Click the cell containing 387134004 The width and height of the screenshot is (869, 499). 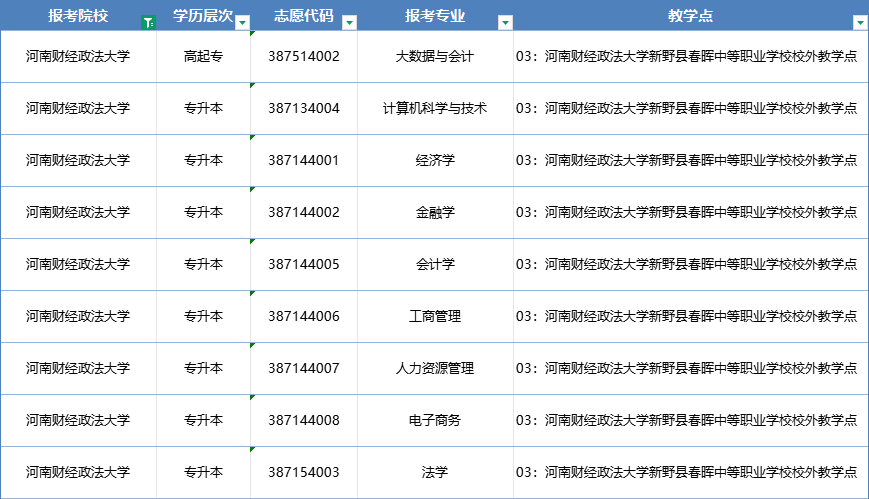[x=304, y=108]
